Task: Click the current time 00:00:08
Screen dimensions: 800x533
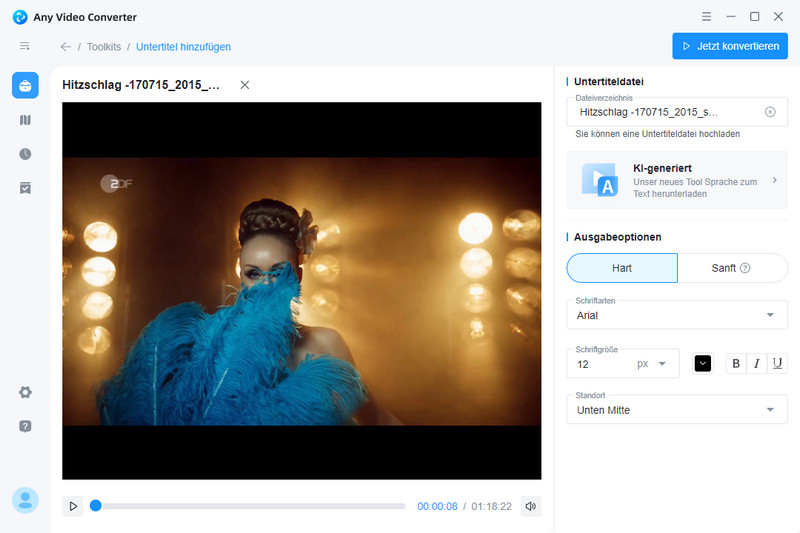Action: pos(437,506)
